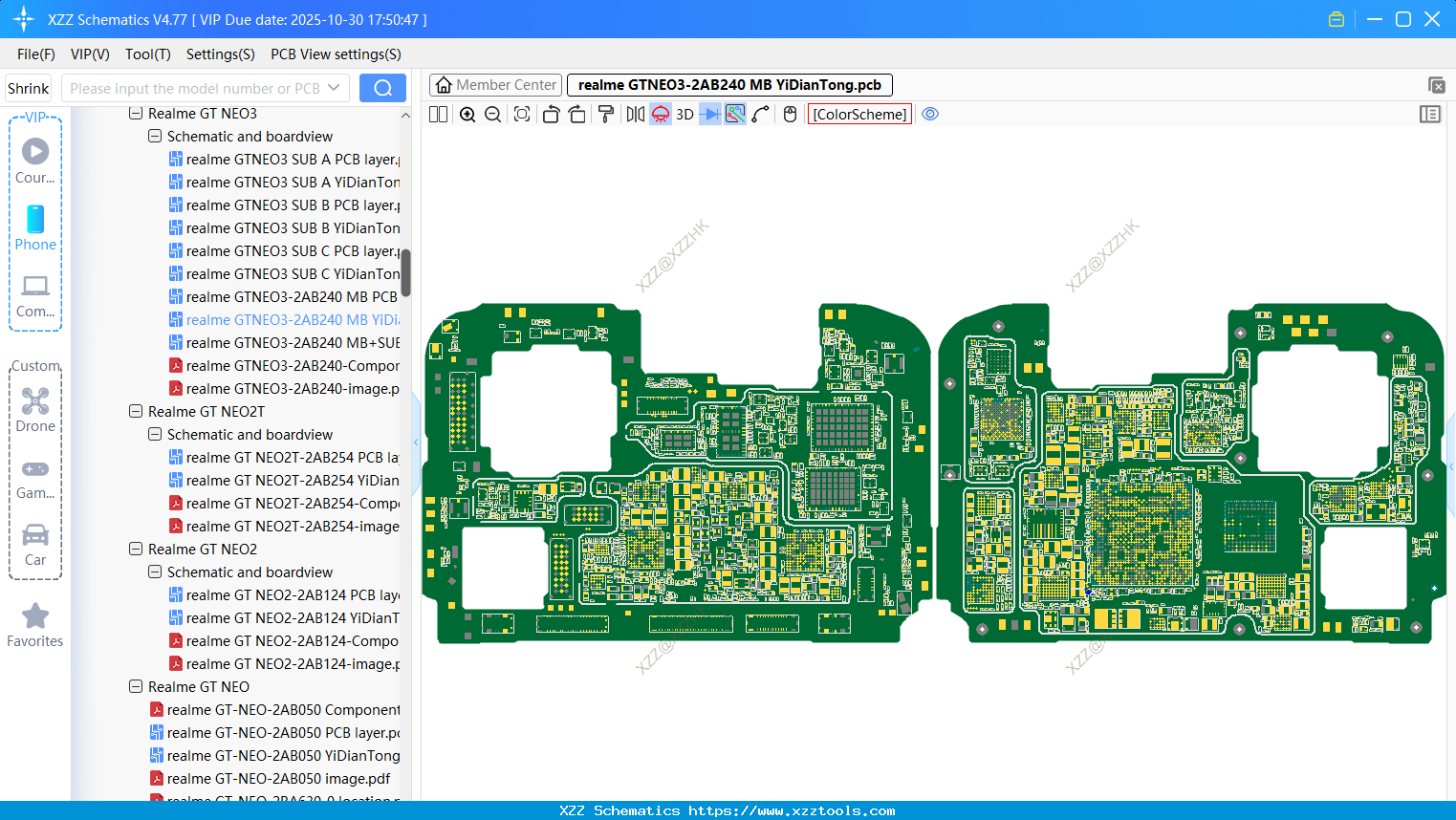The height and width of the screenshot is (820, 1456).
Task: Collapse Realme GT NEO2T tree node
Action: tap(136, 412)
